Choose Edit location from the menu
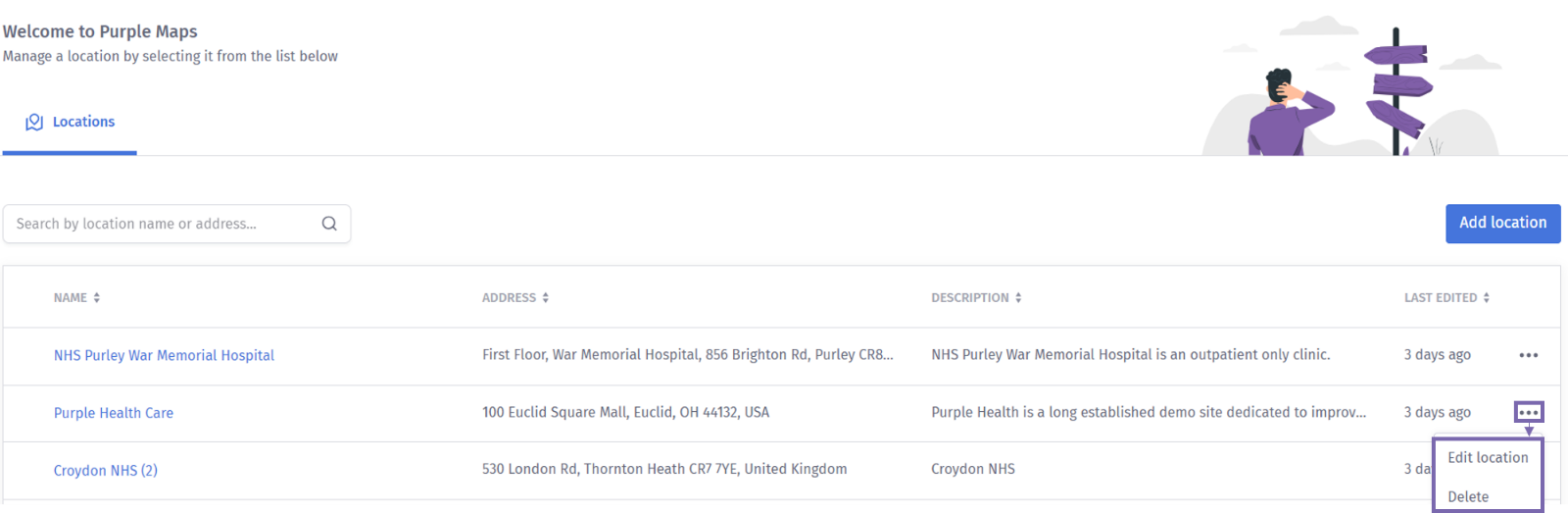The image size is (1568, 513). (x=1488, y=457)
